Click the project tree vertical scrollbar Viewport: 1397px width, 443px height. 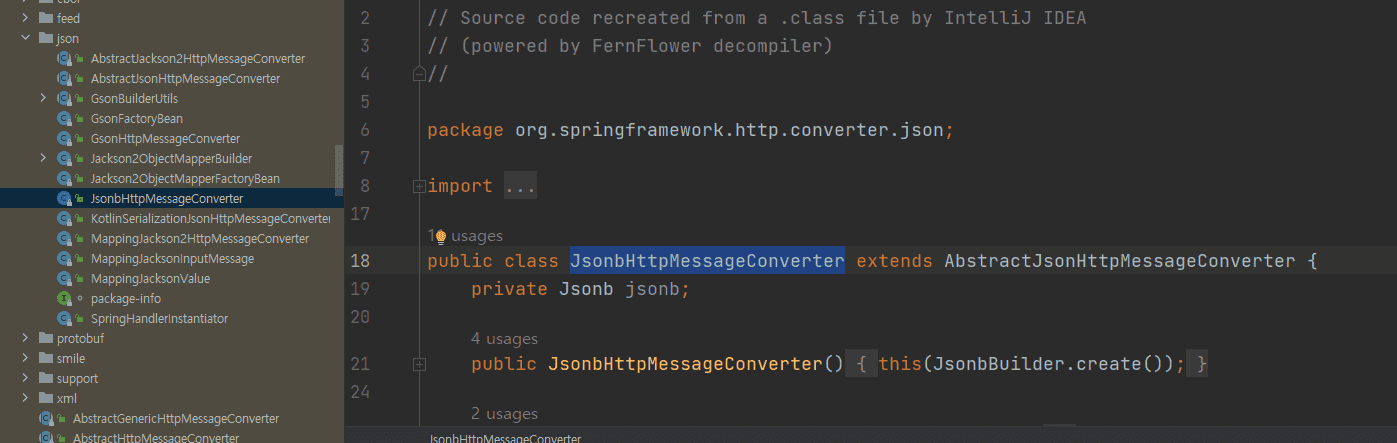click(x=338, y=170)
